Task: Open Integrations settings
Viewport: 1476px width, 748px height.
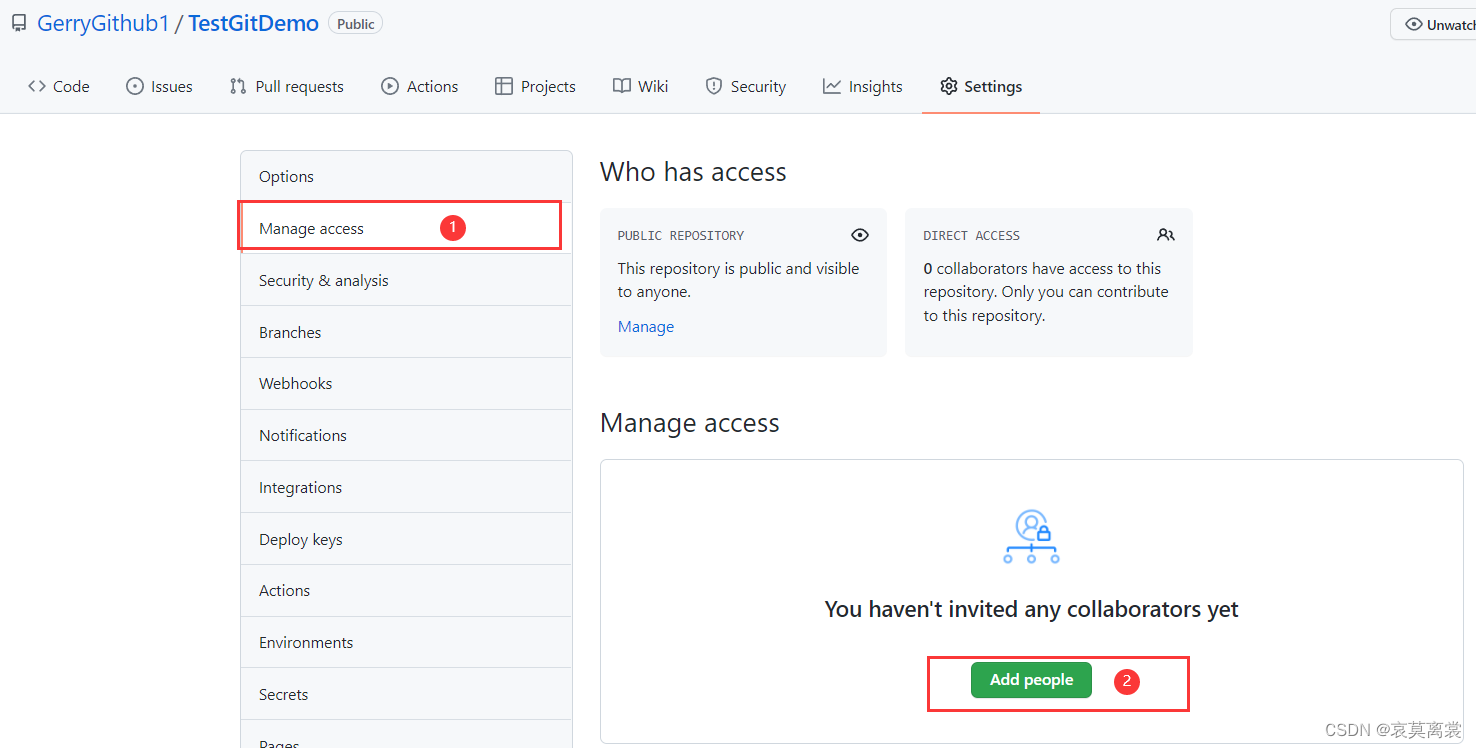Action: tap(406, 487)
